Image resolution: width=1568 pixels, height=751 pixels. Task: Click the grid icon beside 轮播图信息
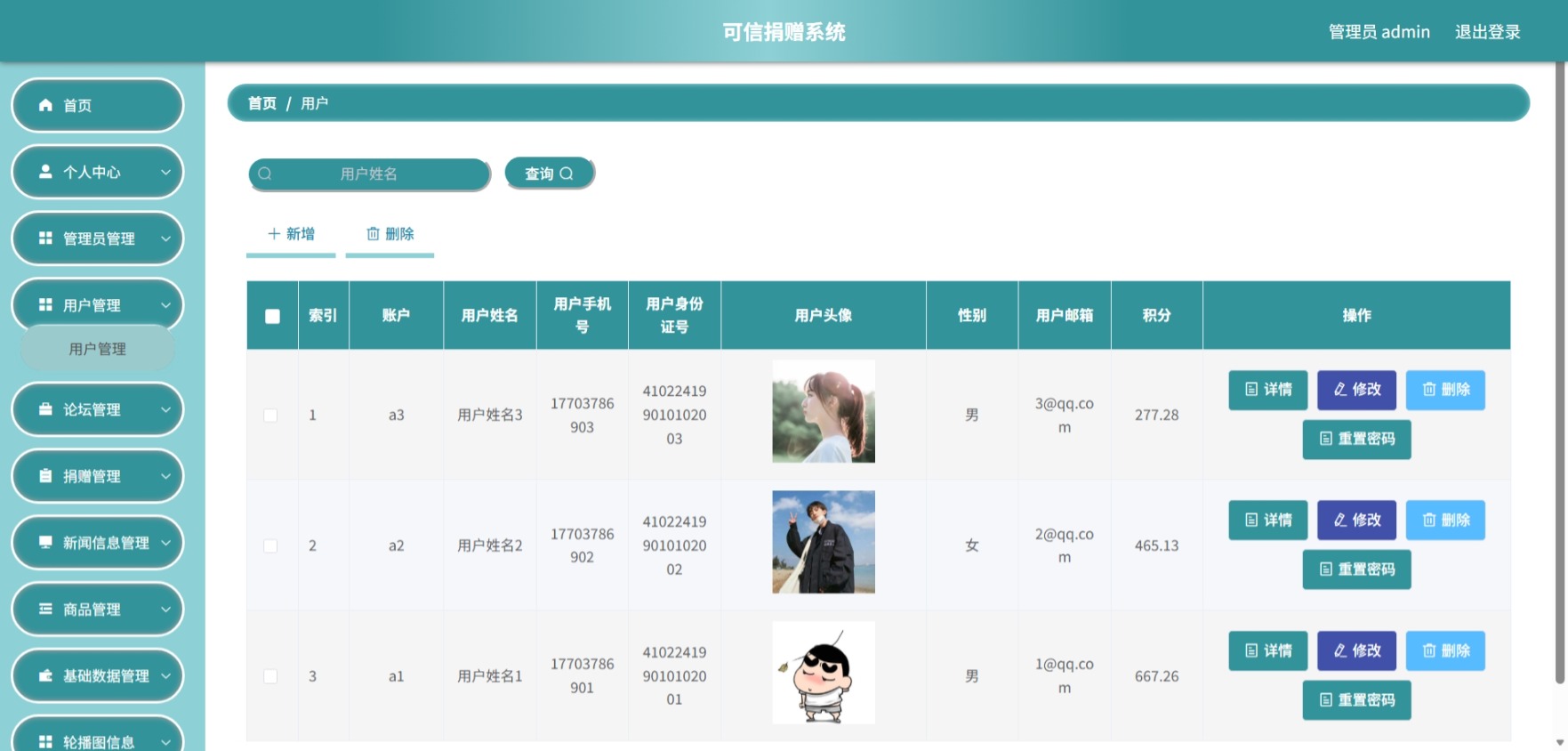pos(45,742)
